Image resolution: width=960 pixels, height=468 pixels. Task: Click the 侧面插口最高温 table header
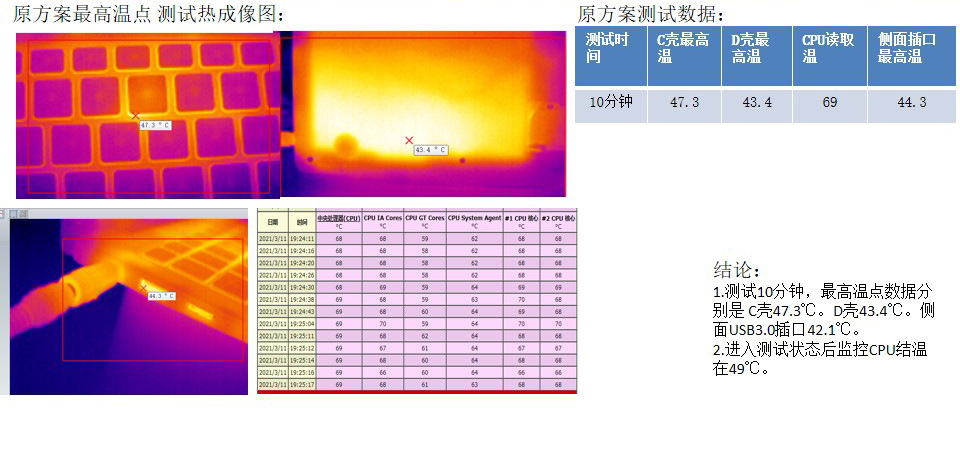tap(911, 48)
